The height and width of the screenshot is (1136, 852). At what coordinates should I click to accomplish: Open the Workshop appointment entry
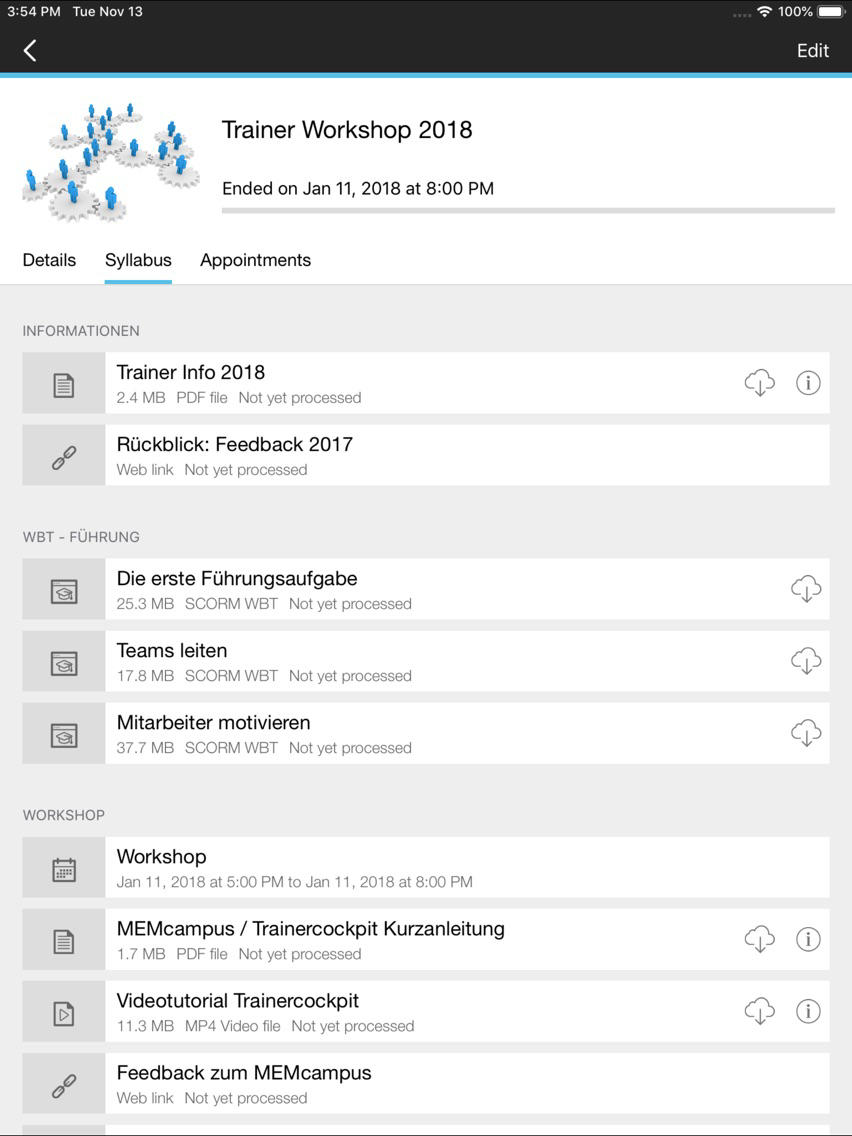tap(426, 867)
